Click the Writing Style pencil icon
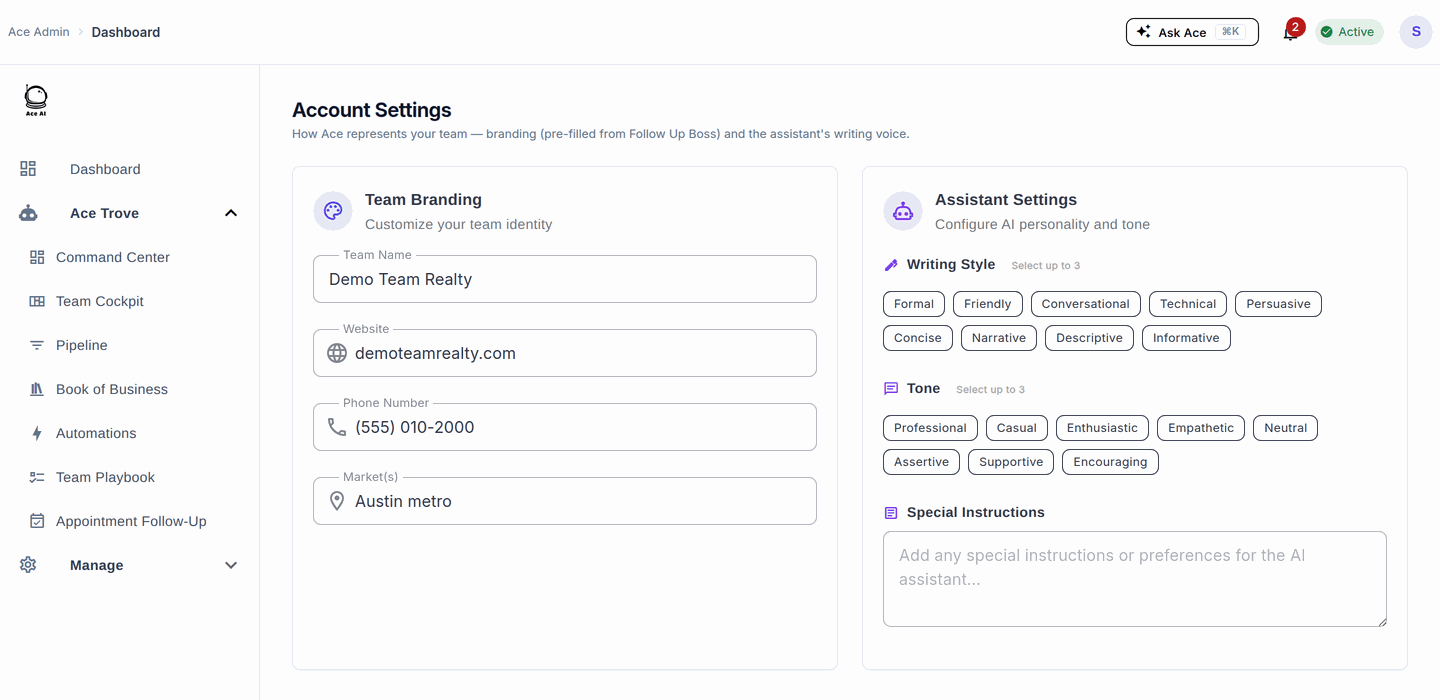The height and width of the screenshot is (700, 1440). [891, 265]
